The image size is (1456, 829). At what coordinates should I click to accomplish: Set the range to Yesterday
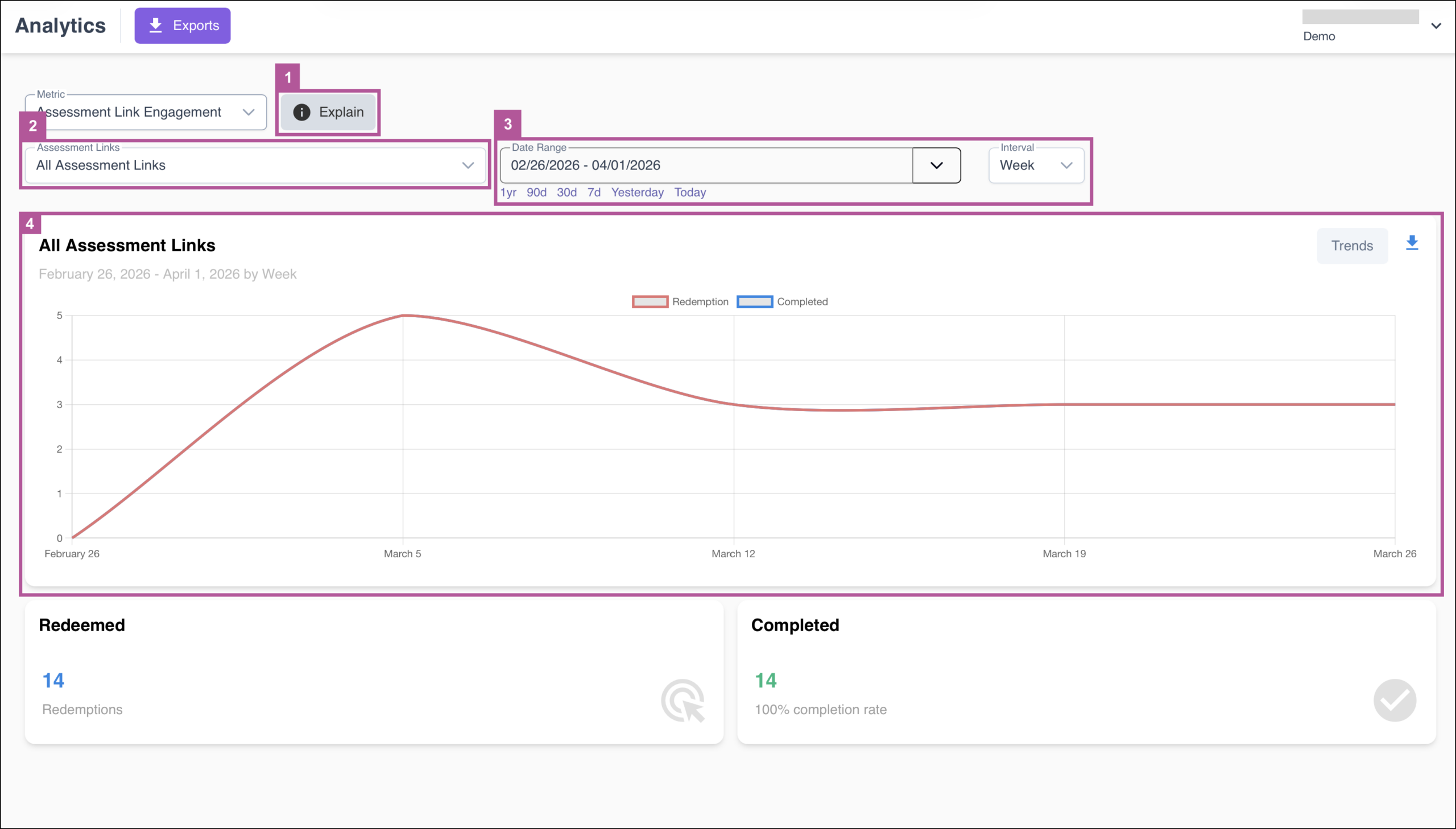tap(637, 192)
